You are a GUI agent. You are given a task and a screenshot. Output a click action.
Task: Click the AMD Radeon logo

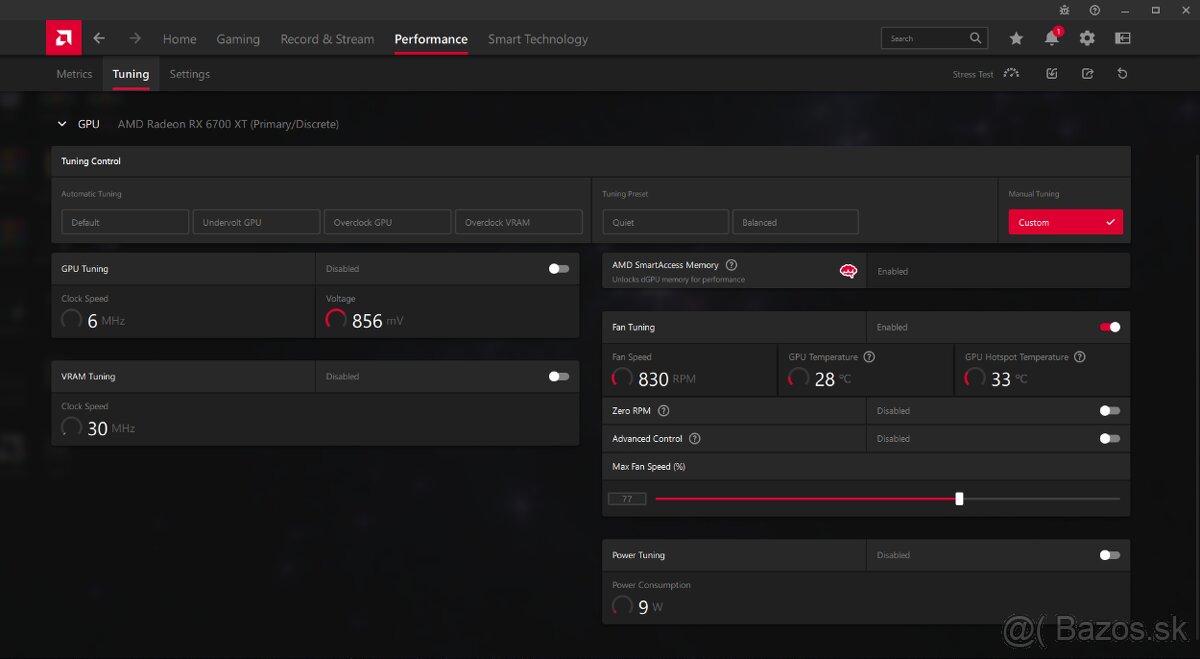[62, 37]
